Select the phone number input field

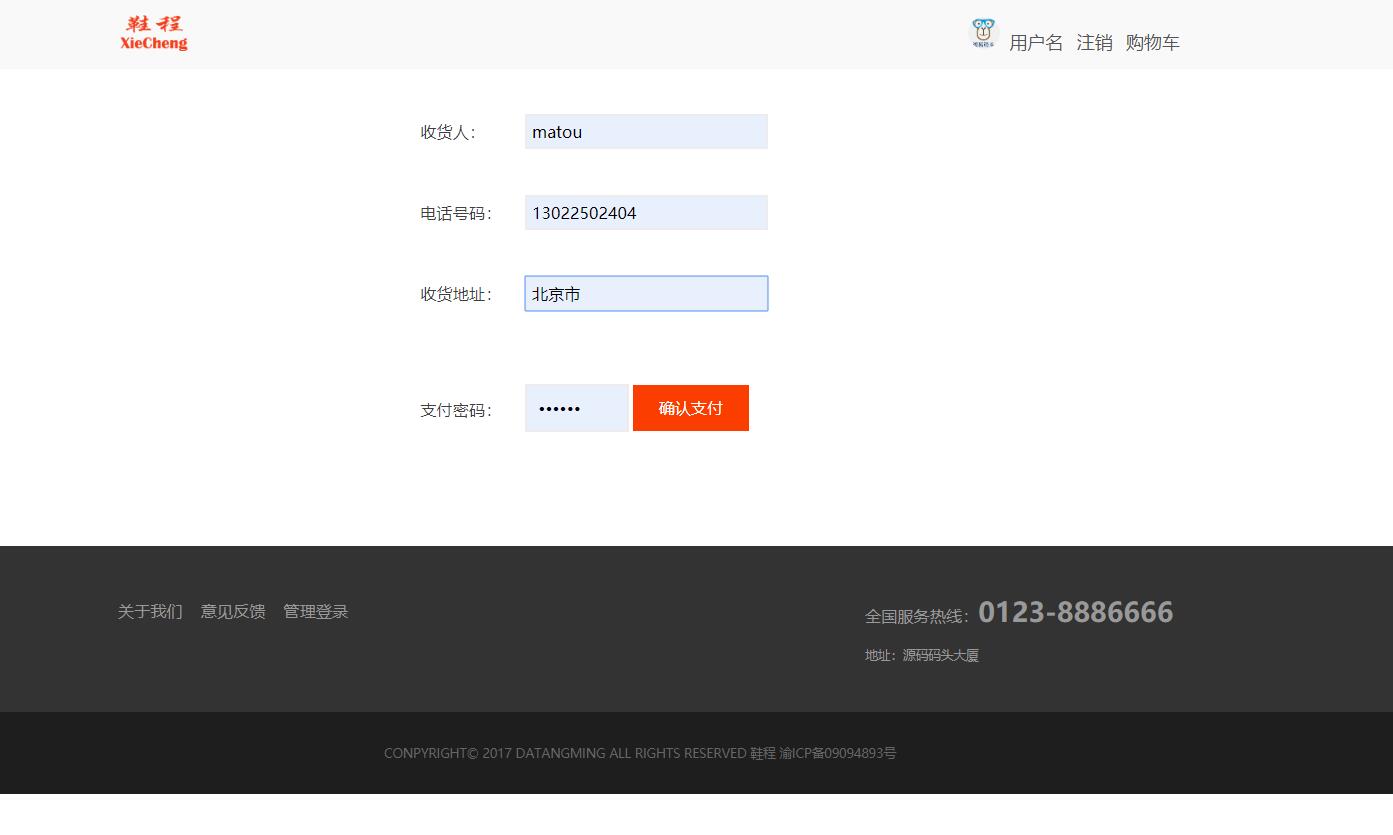tap(645, 212)
